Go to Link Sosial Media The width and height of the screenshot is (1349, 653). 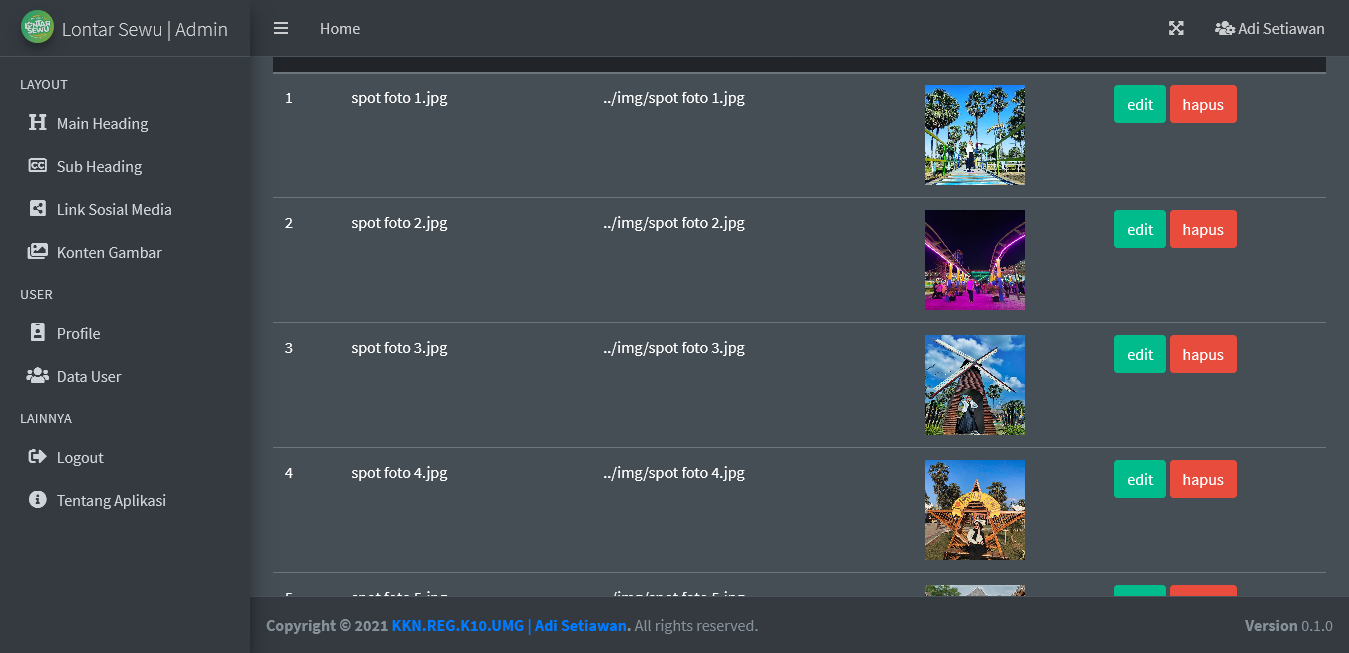click(125, 209)
